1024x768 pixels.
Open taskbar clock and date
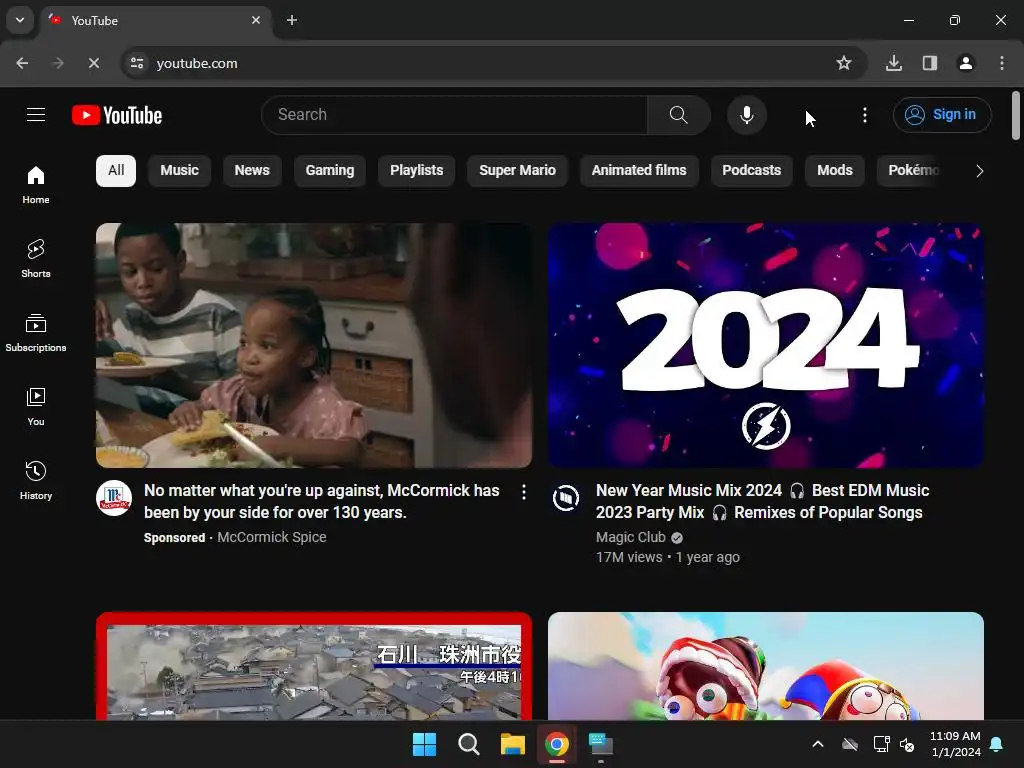coord(955,744)
